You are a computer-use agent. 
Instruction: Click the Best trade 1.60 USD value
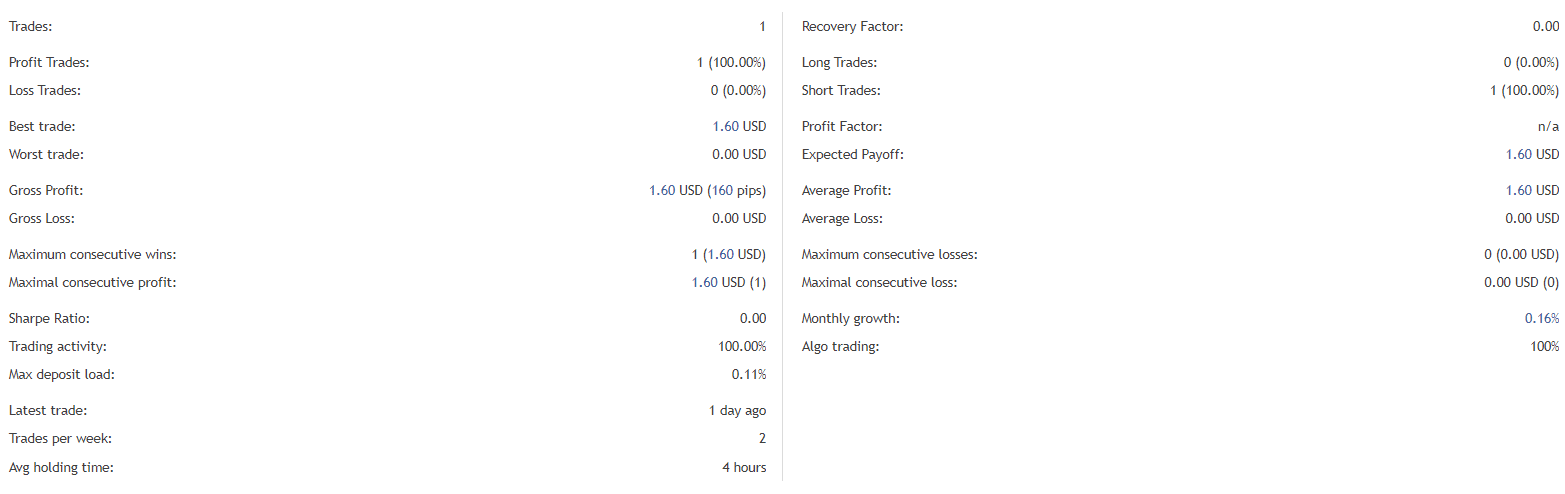click(739, 127)
